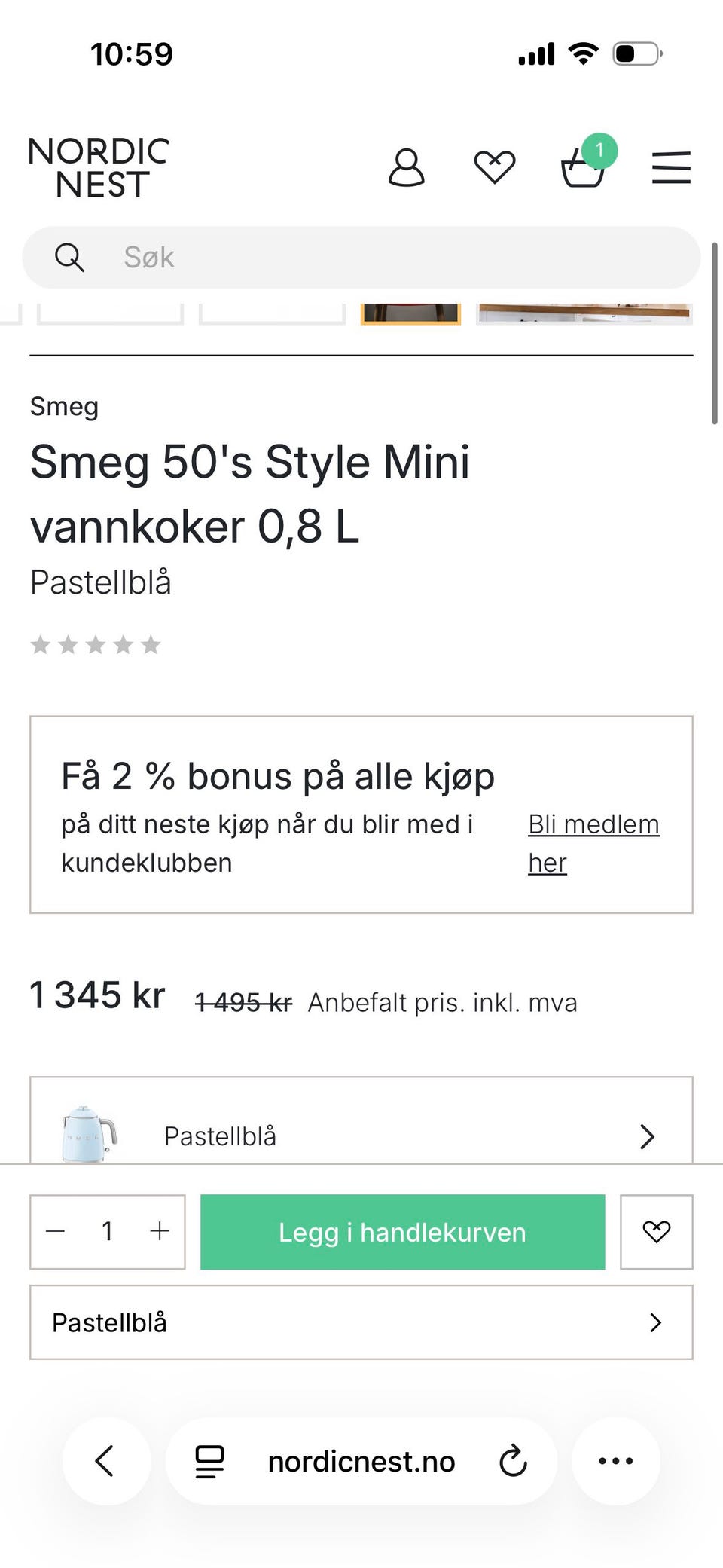
Task: Open the shopping basket icon
Action: (584, 167)
